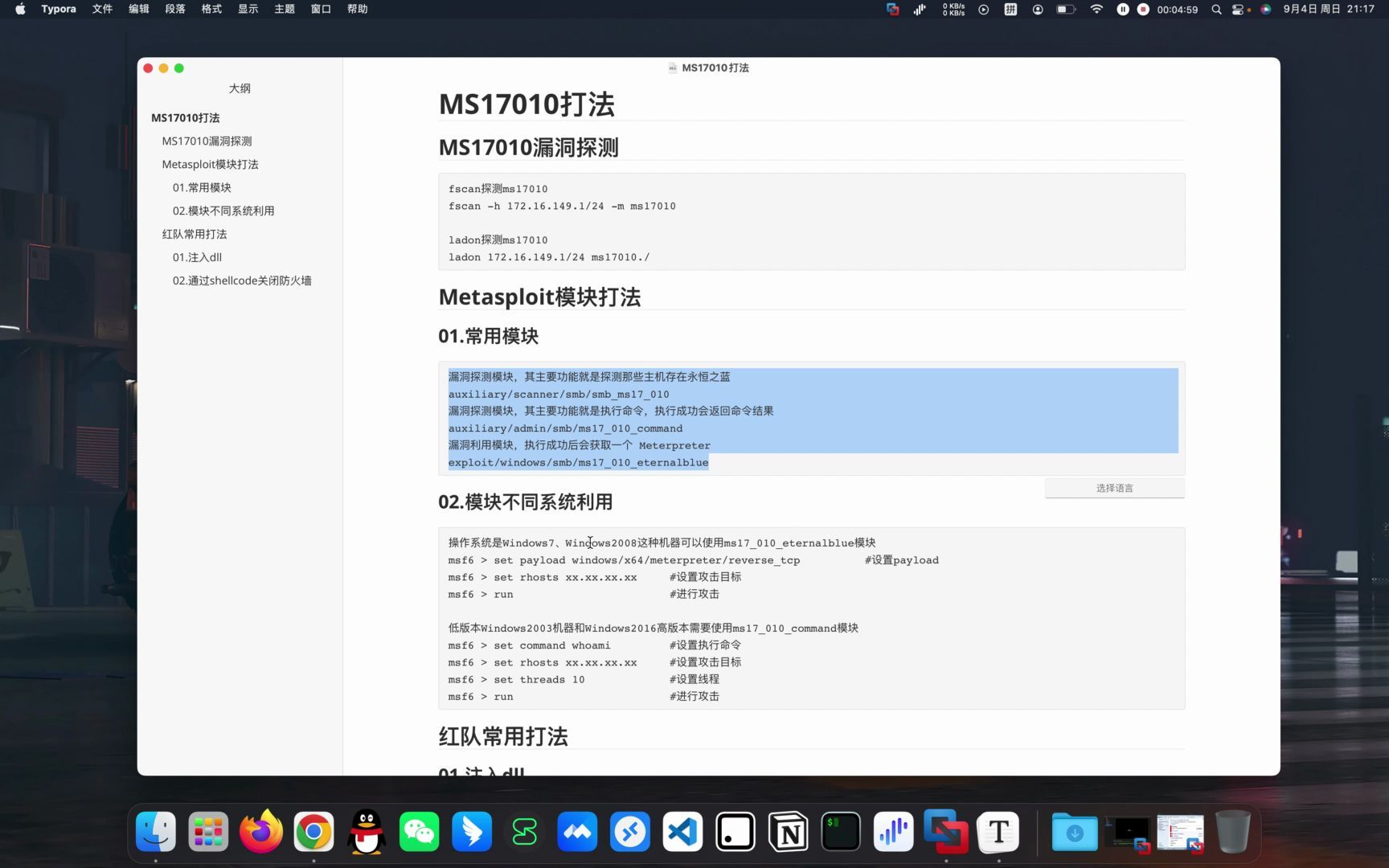Open the Typora application menu

point(59,9)
